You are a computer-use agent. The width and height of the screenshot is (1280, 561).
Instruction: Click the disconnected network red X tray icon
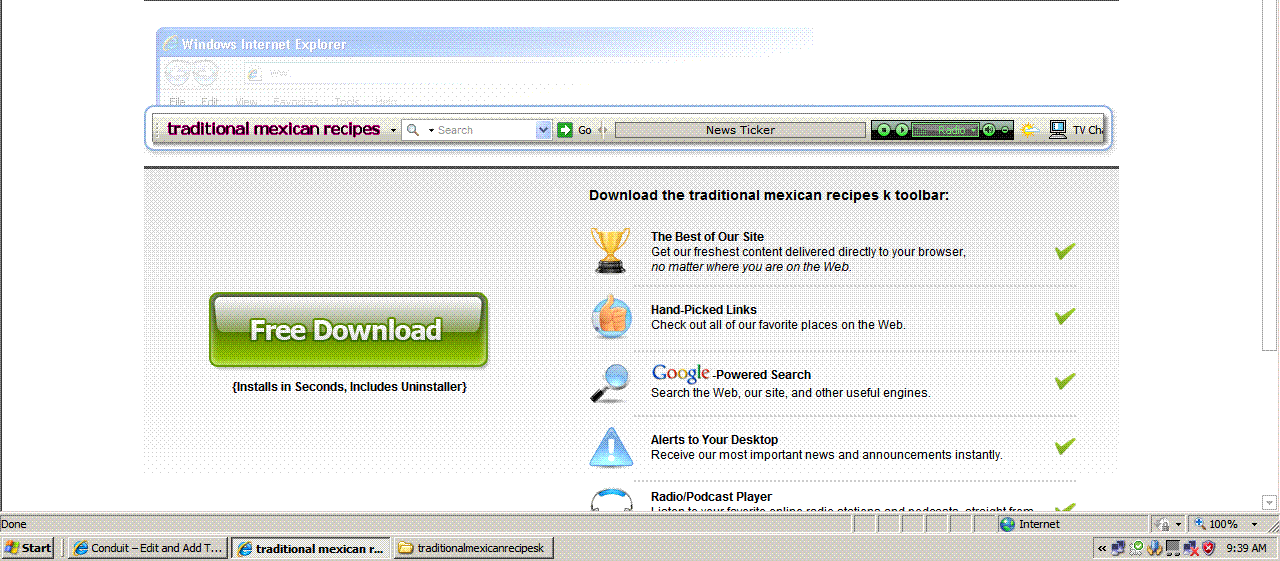pos(1191,548)
